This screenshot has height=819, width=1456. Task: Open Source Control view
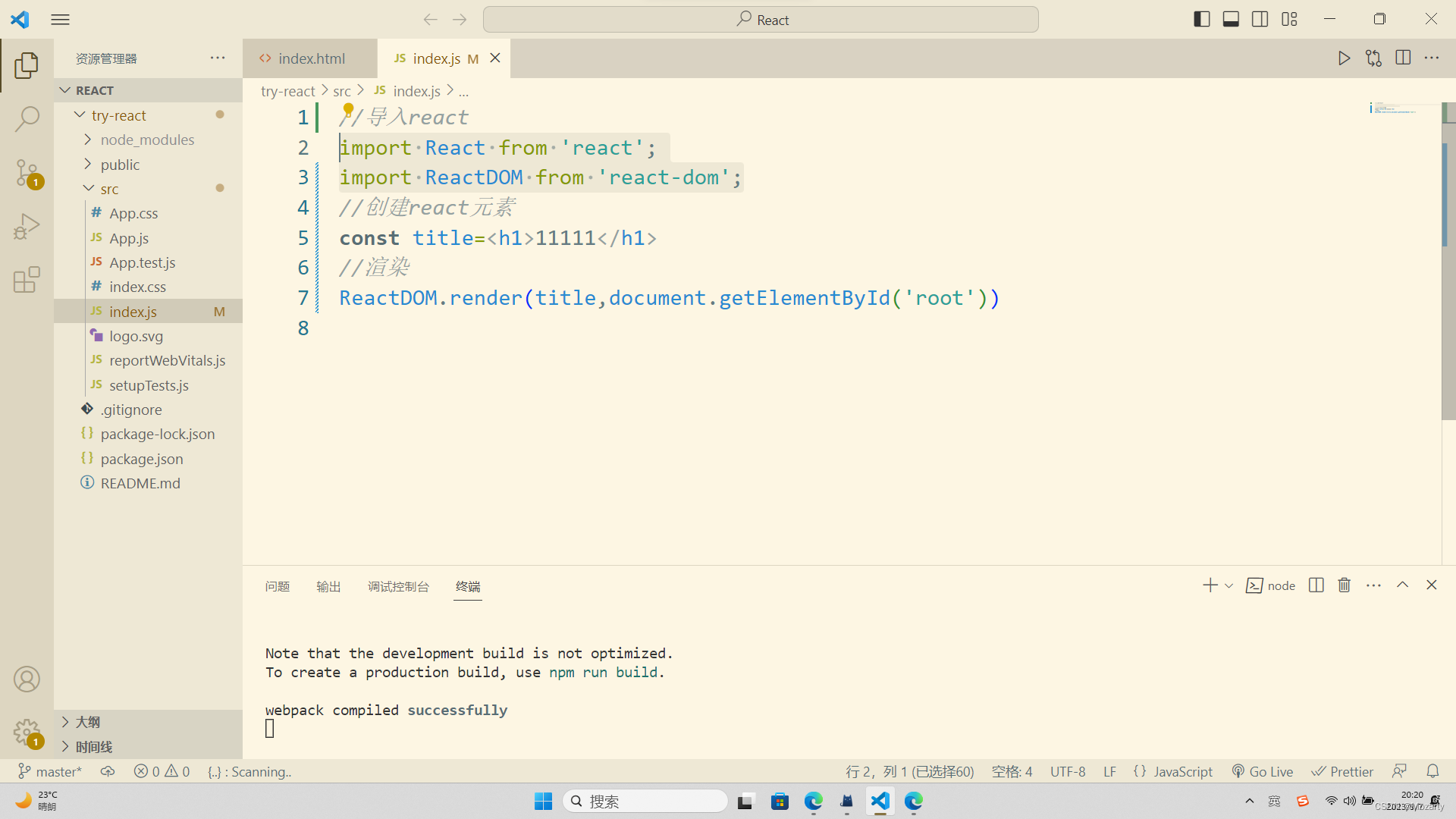pos(27,173)
